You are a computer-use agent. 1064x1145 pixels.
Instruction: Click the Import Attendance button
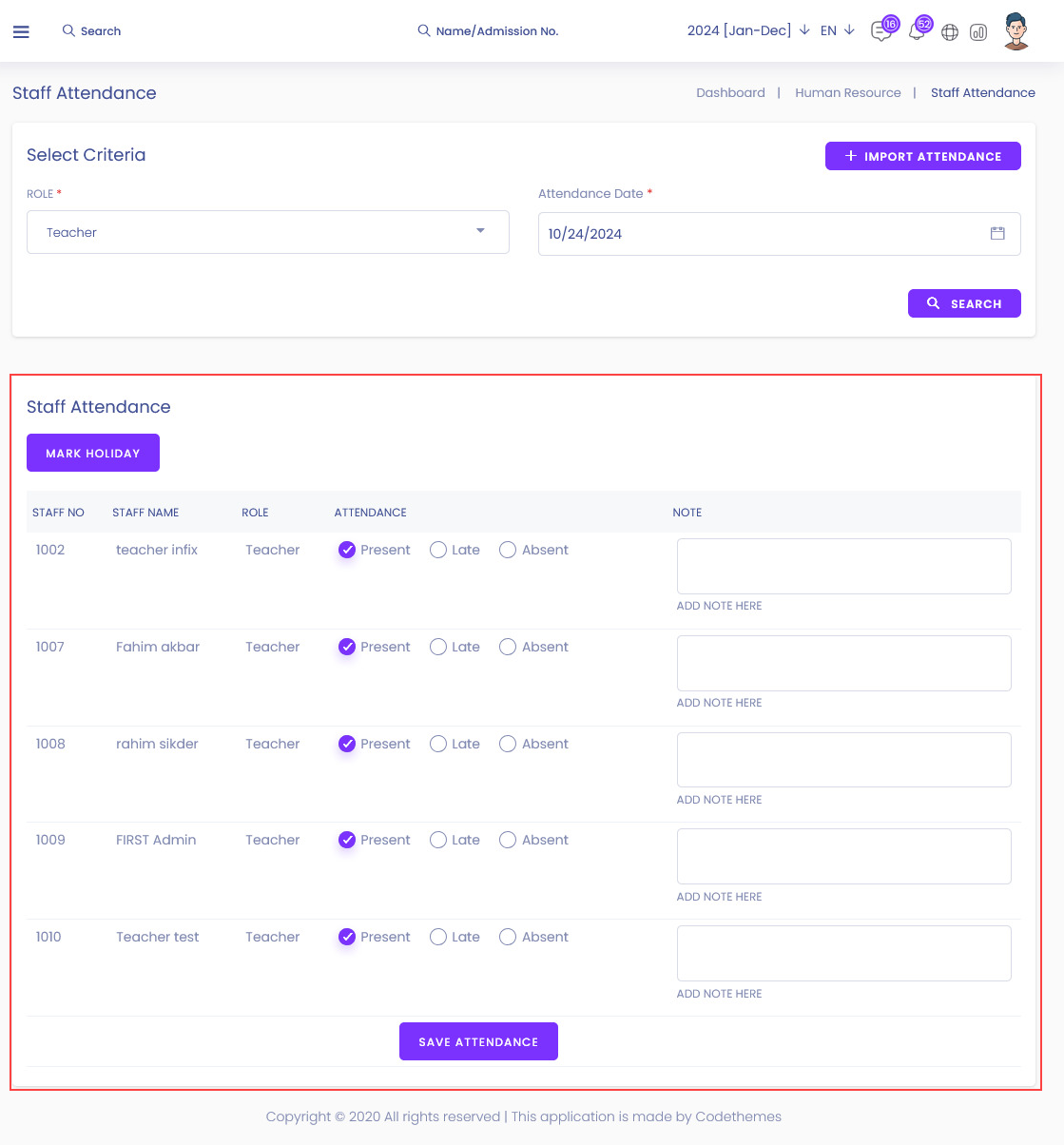[x=923, y=156]
